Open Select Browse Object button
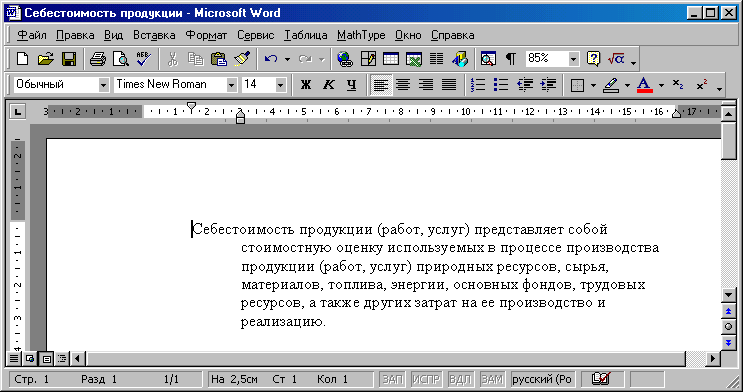 [x=728, y=327]
